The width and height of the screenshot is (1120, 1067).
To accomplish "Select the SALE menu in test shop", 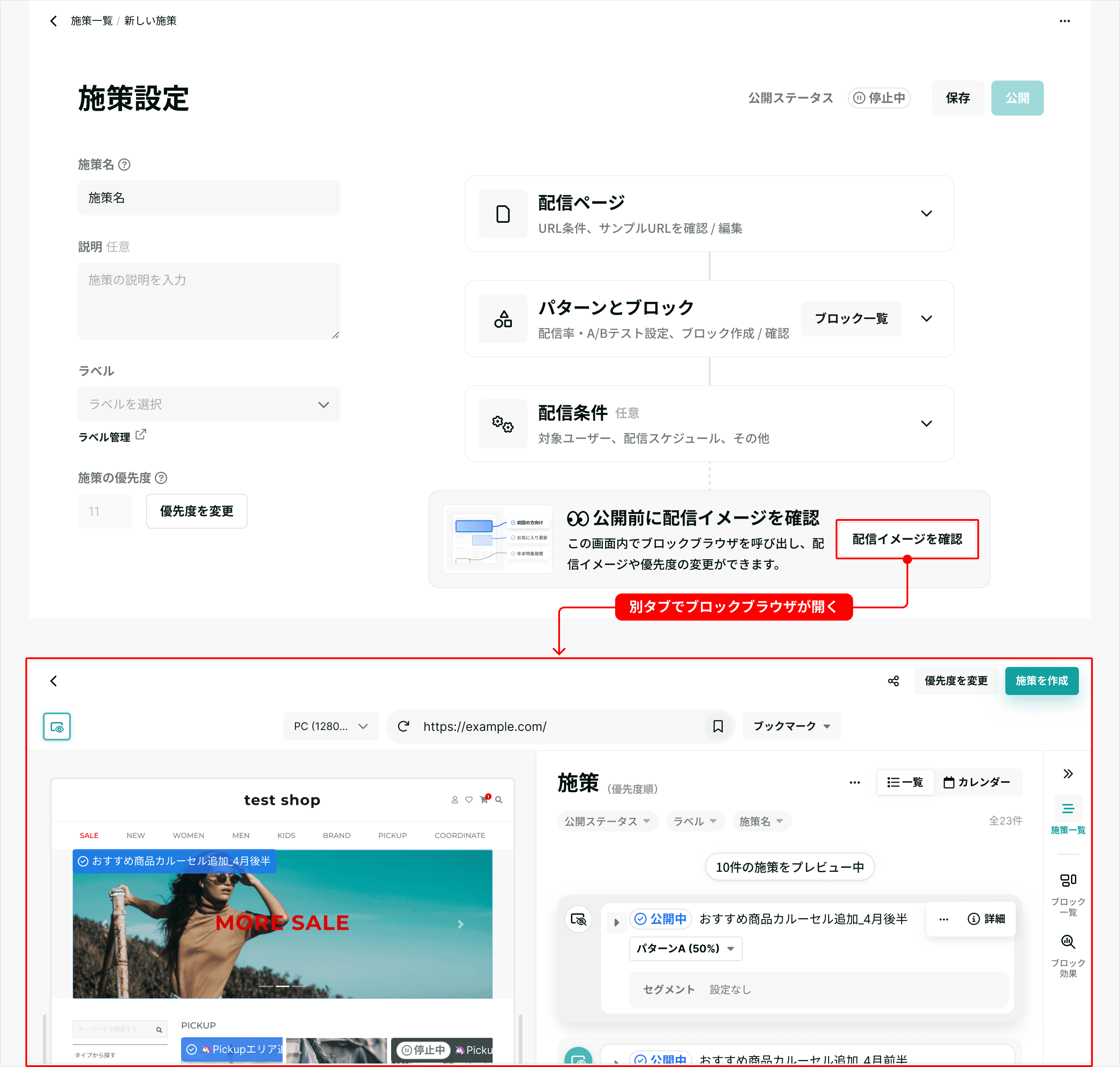I will point(89,835).
